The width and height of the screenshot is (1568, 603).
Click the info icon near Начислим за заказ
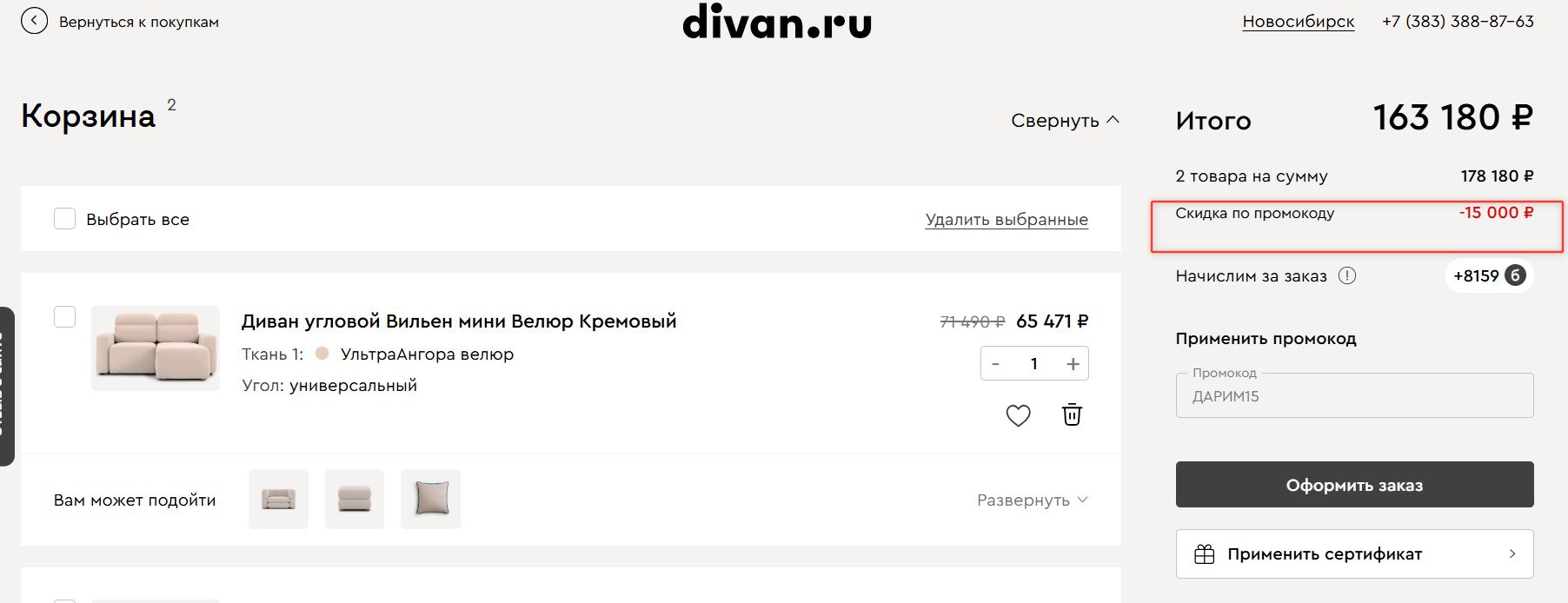pos(1347,276)
